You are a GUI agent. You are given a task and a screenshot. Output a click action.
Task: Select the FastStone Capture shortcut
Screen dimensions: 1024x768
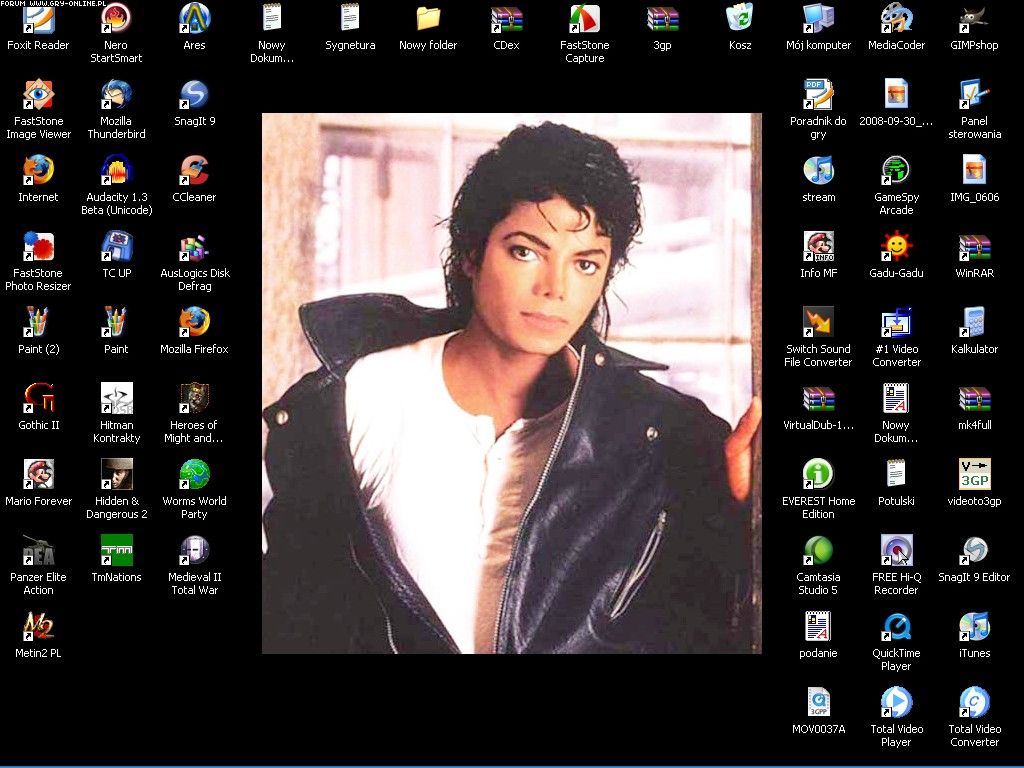[584, 19]
